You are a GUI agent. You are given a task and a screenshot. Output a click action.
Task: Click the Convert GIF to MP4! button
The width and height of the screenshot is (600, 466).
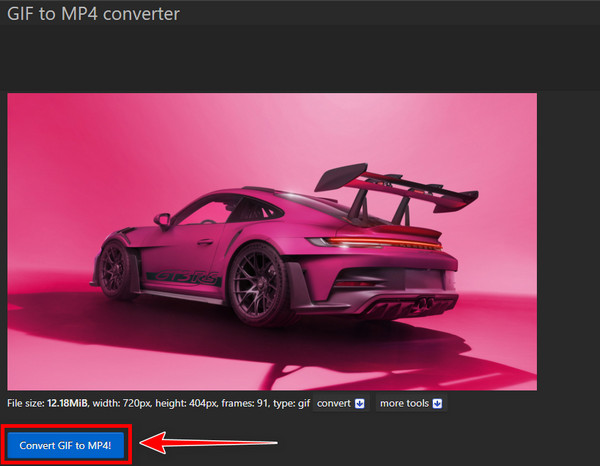[x=65, y=445]
